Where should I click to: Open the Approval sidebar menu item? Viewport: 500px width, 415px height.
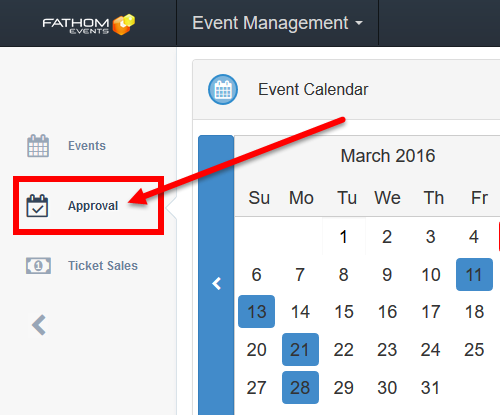[x=93, y=206]
